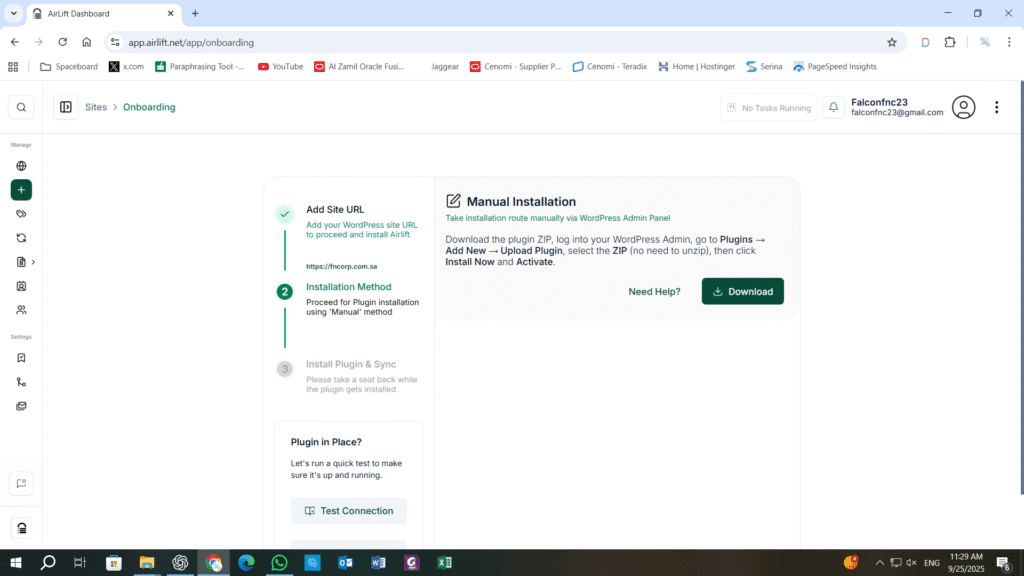Expand the reports icon chevron
The width and height of the screenshot is (1024, 576).
[x=33, y=262]
